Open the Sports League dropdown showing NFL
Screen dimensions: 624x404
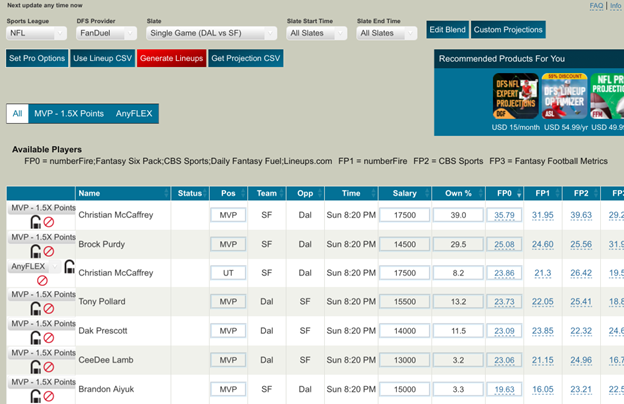click(36, 33)
